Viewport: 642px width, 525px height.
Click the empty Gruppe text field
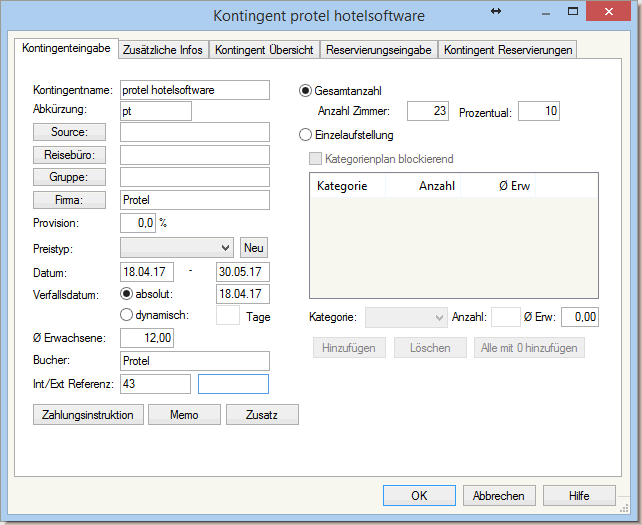[x=195, y=177]
